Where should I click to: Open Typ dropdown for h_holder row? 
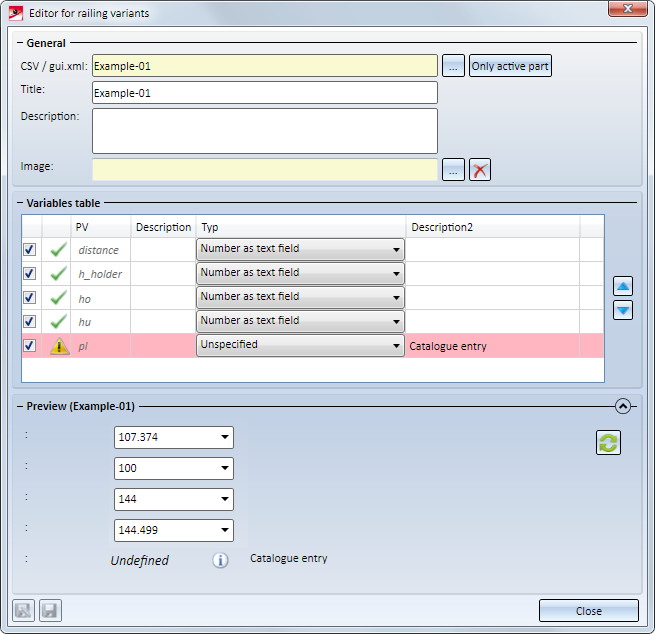point(300,273)
